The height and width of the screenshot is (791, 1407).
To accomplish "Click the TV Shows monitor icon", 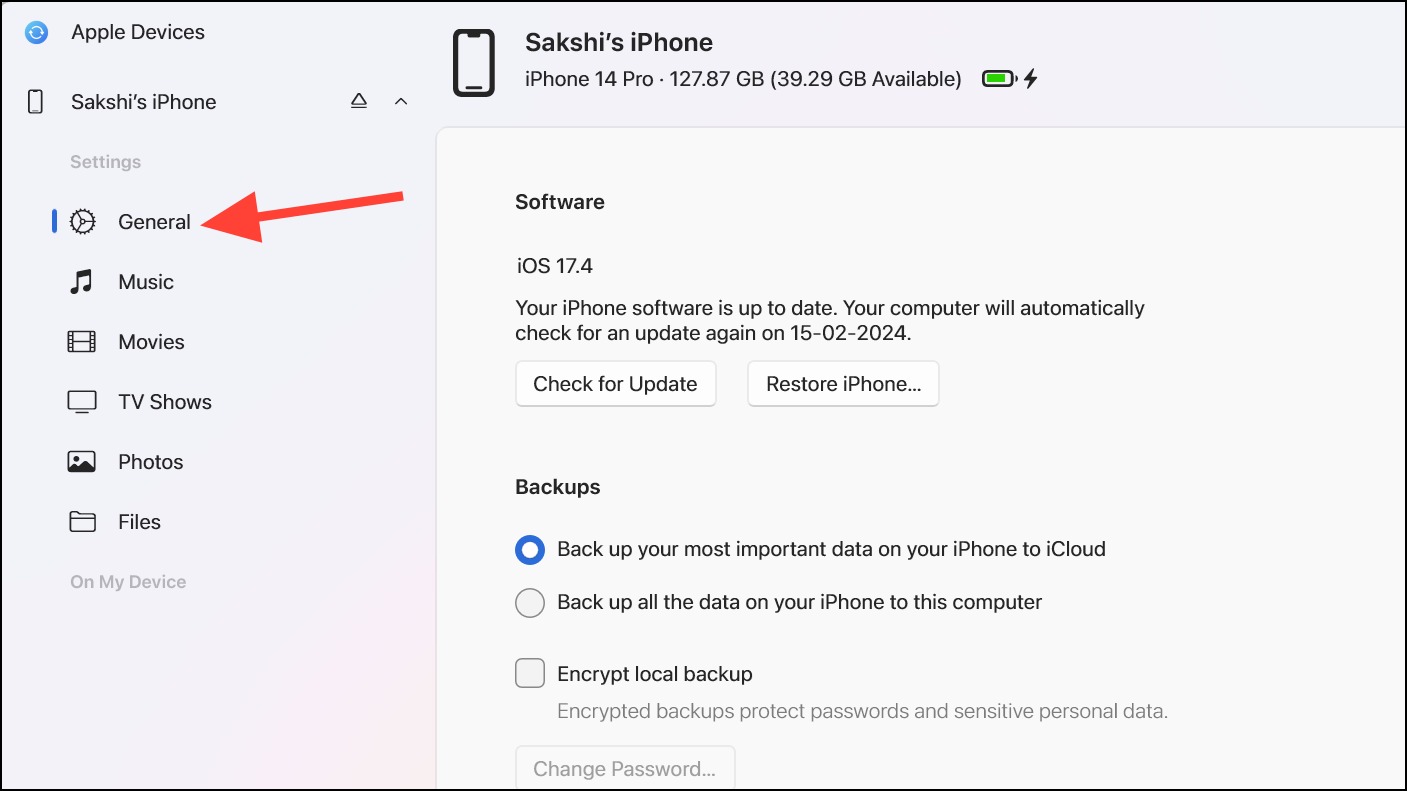I will 82,402.
